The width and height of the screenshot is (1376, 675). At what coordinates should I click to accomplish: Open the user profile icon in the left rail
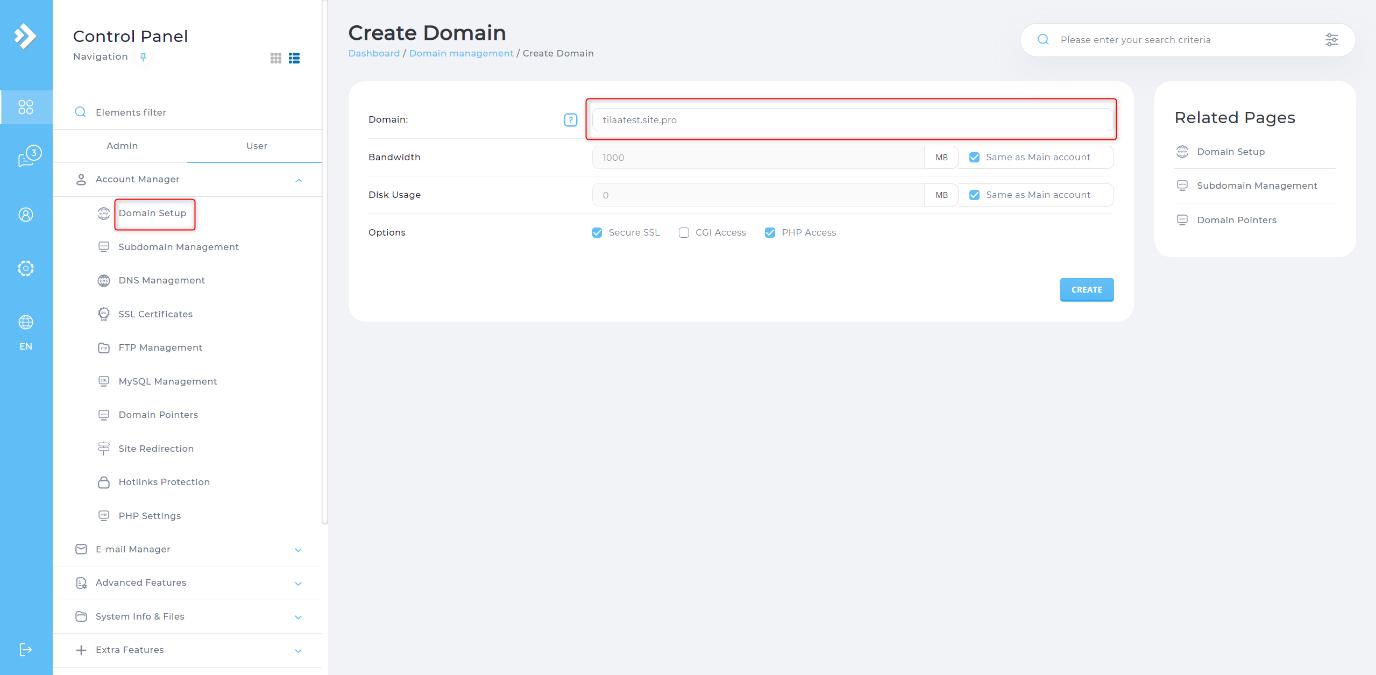point(26,214)
